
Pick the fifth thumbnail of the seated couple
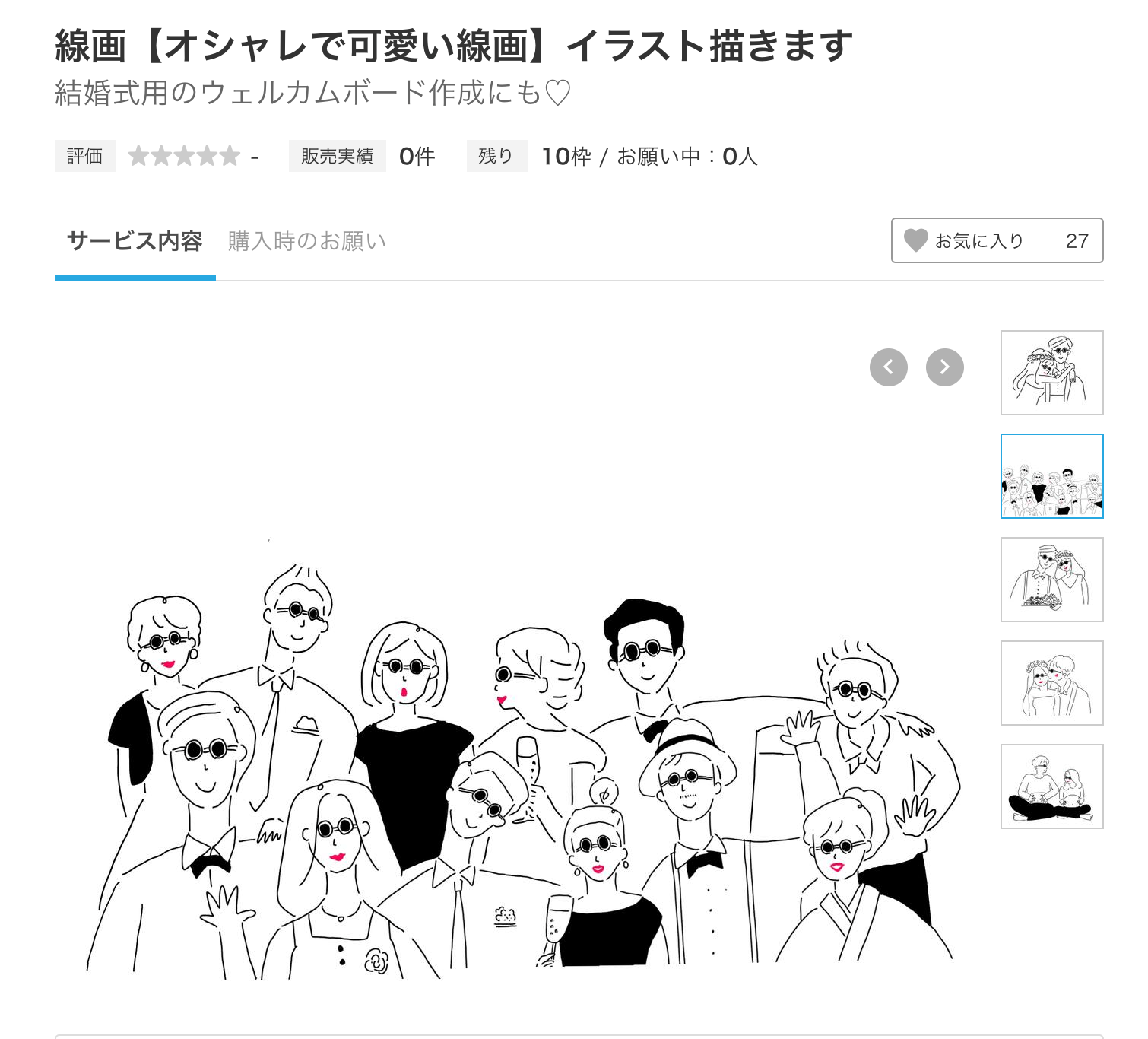[1051, 786]
